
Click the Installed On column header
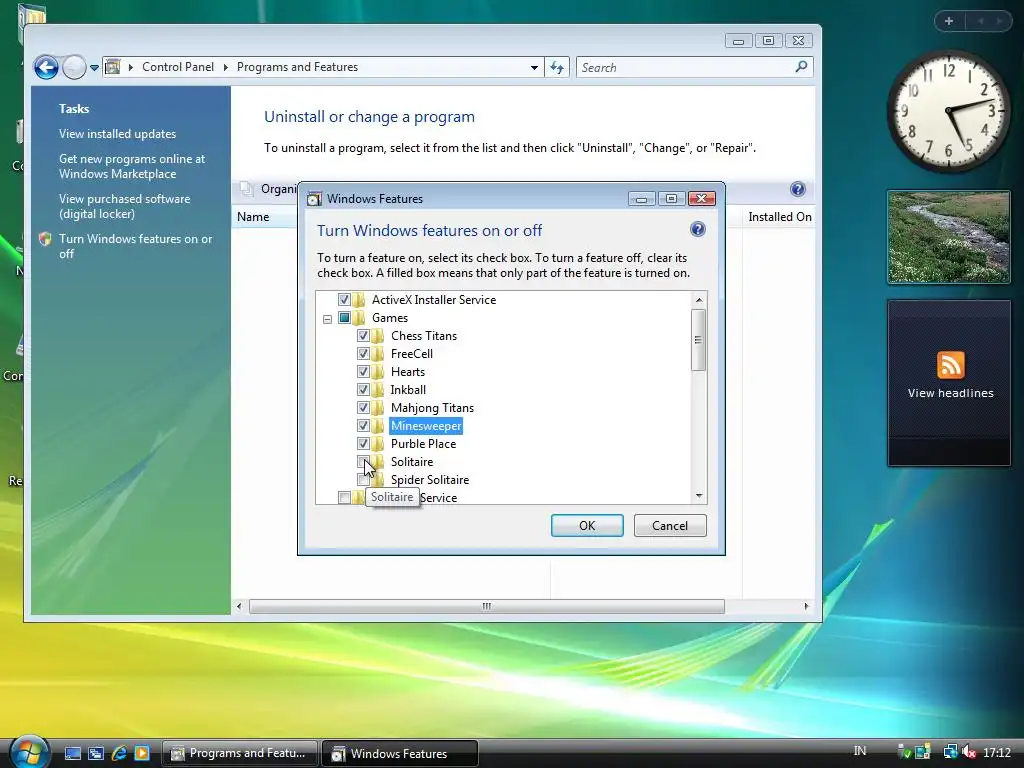click(x=780, y=217)
